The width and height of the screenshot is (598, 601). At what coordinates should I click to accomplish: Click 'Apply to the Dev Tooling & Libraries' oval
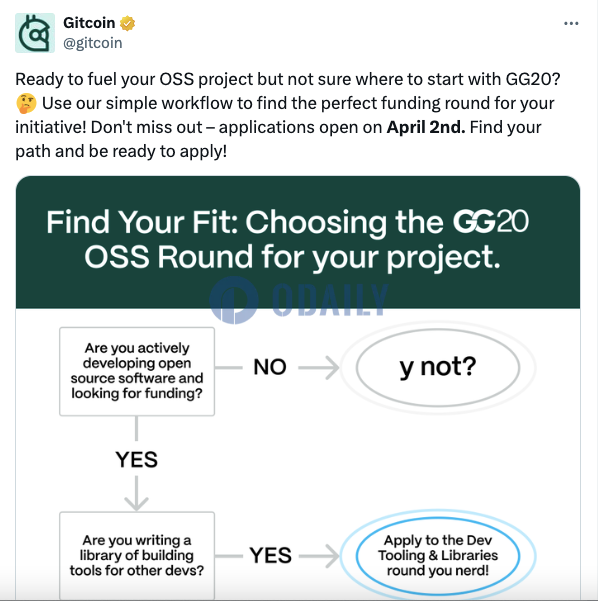(x=438, y=555)
